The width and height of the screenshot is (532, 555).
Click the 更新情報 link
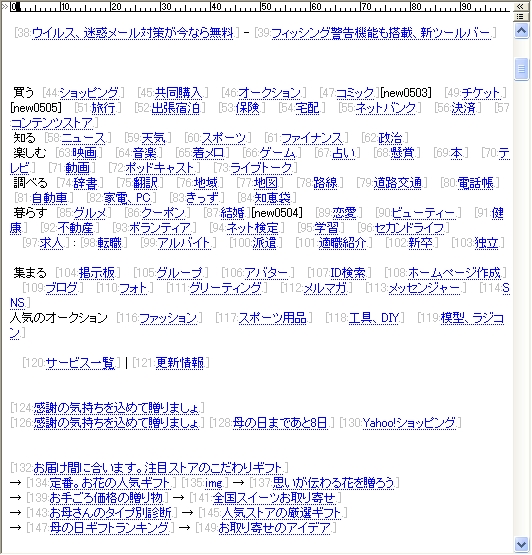point(180,363)
